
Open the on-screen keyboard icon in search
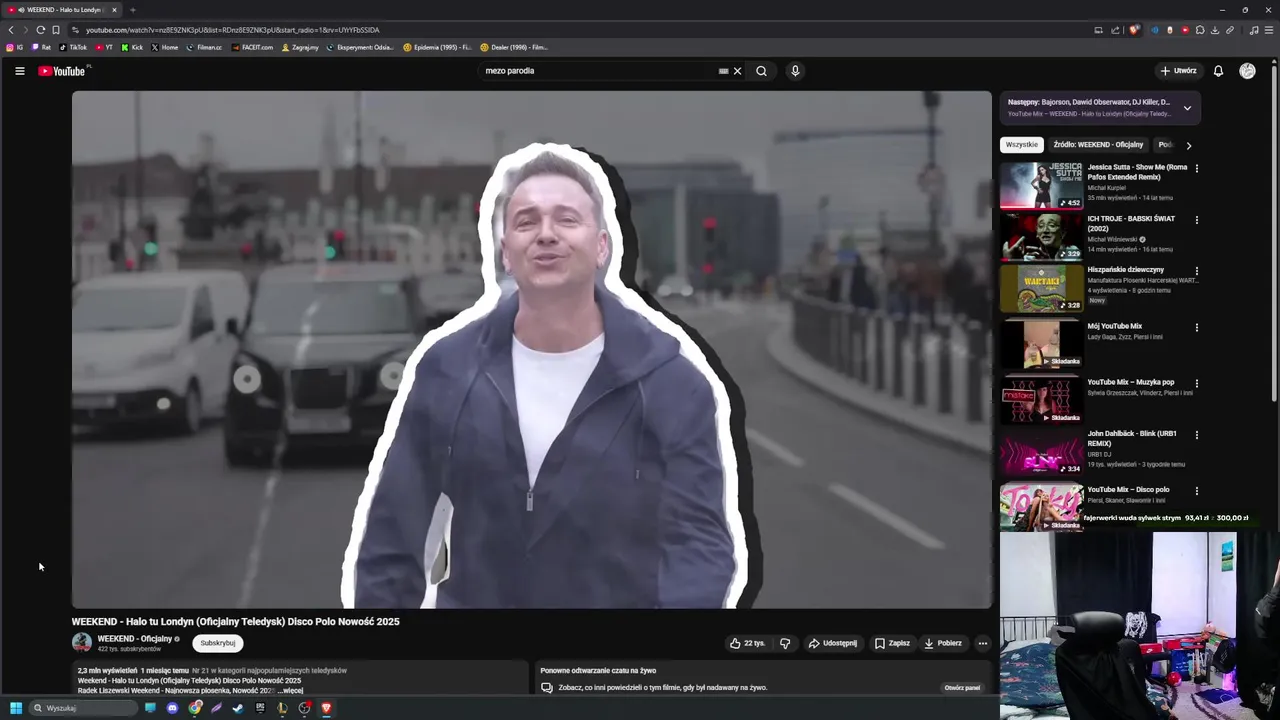pos(723,71)
